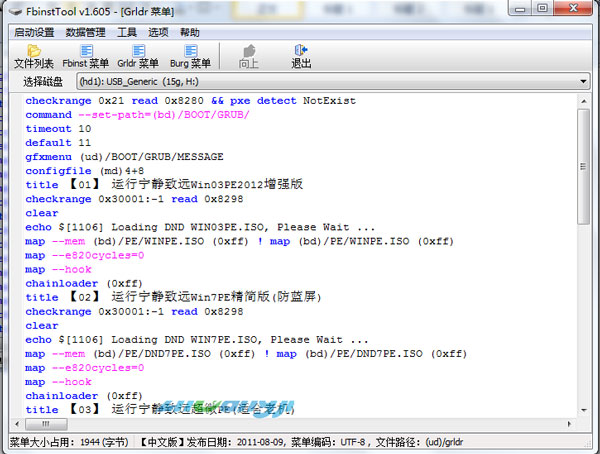Open the 帮助 menu
This screenshot has height=454, width=600.
tap(189, 32)
